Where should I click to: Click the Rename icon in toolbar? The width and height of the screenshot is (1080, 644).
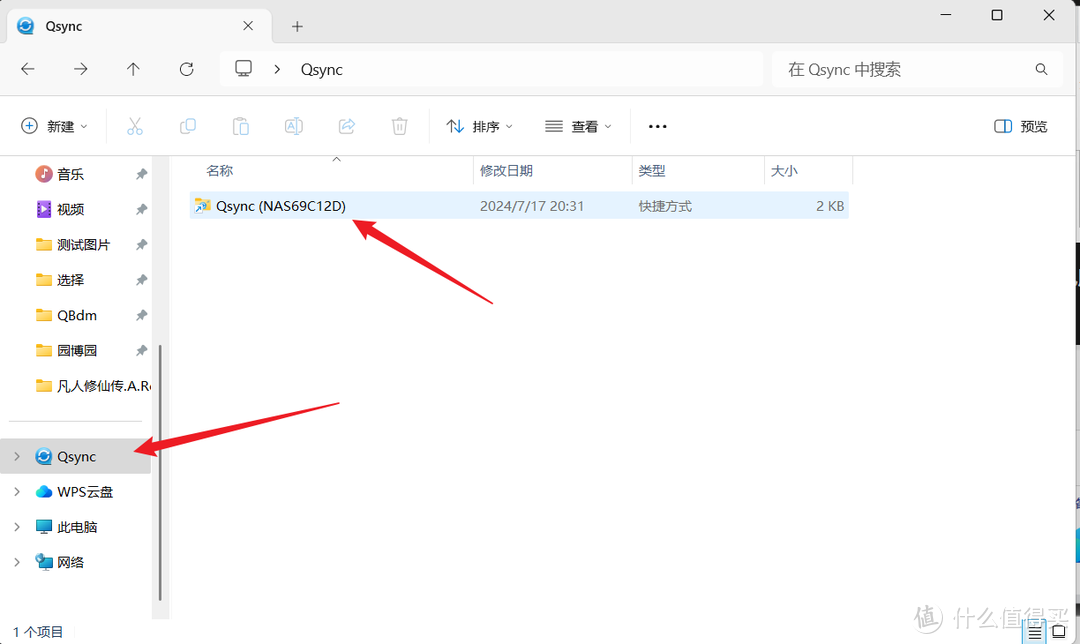[293, 126]
